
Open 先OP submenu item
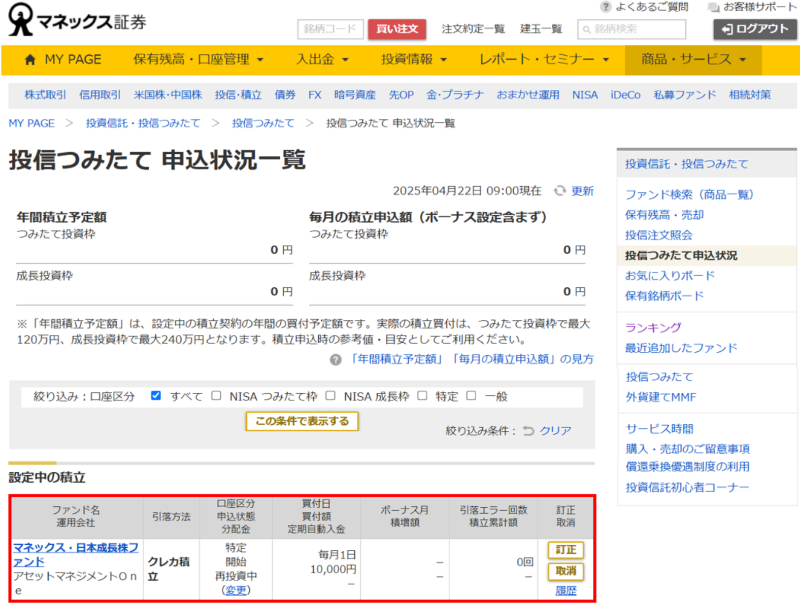click(x=401, y=95)
